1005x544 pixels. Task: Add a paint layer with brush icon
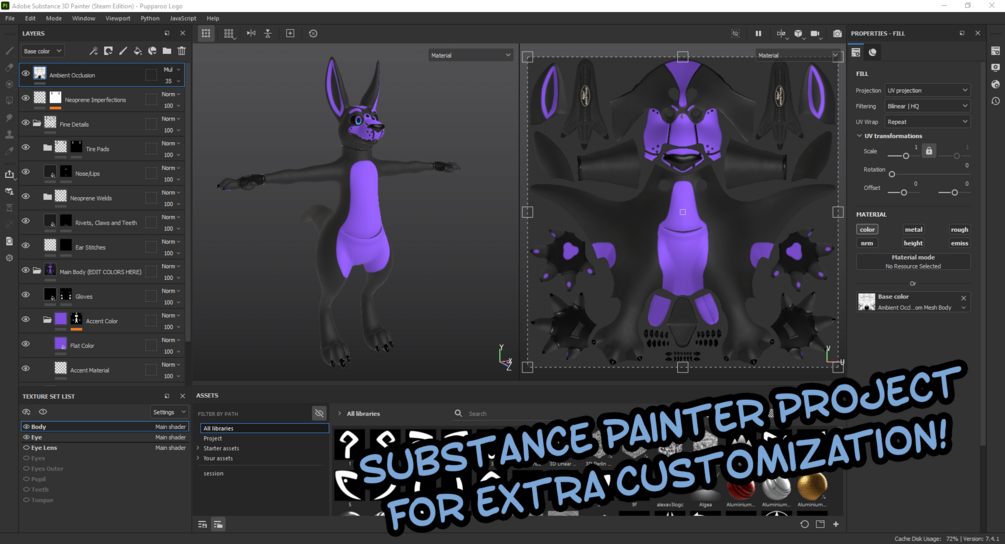click(123, 51)
